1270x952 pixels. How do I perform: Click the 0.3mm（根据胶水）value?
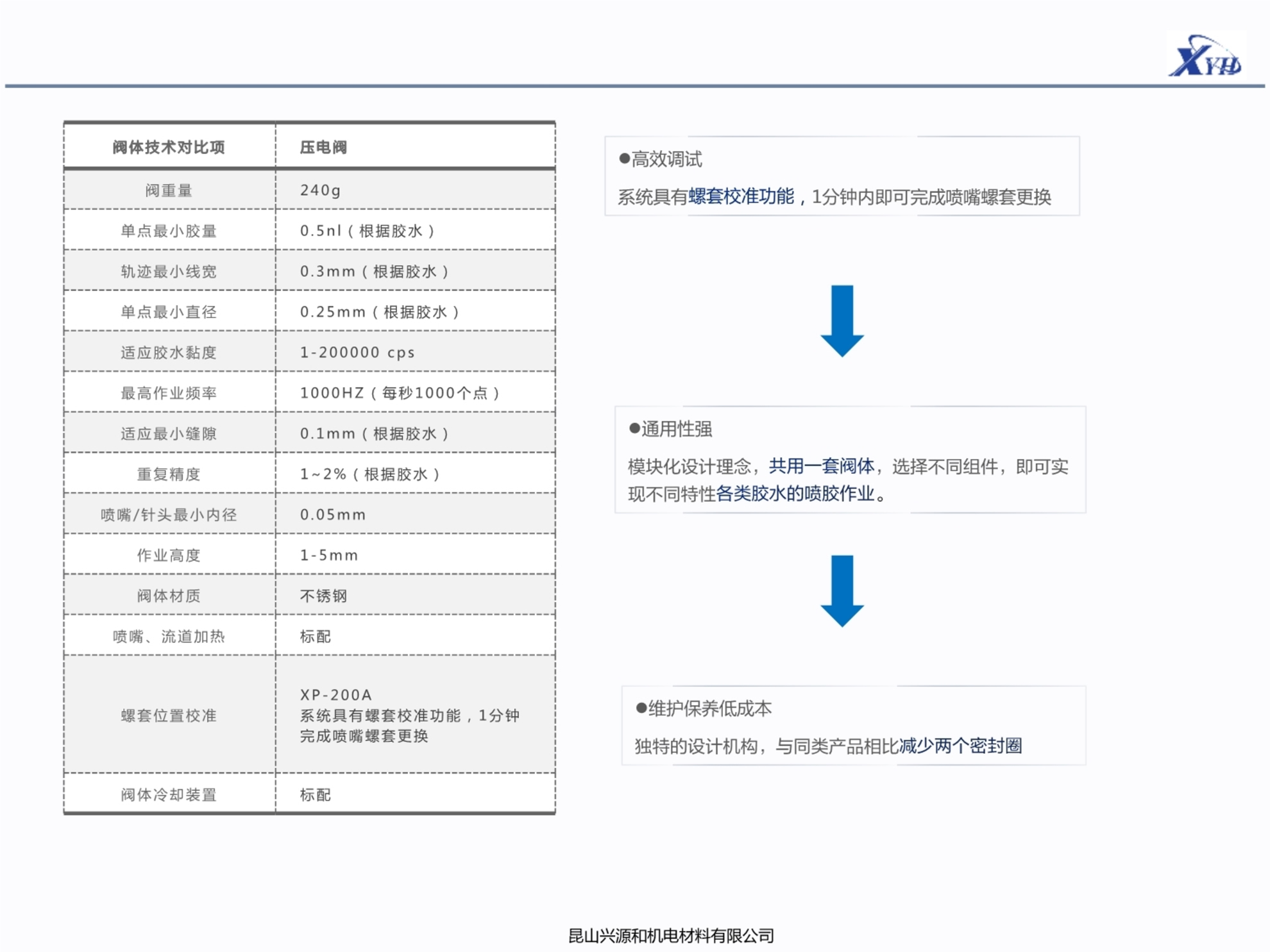point(375,271)
